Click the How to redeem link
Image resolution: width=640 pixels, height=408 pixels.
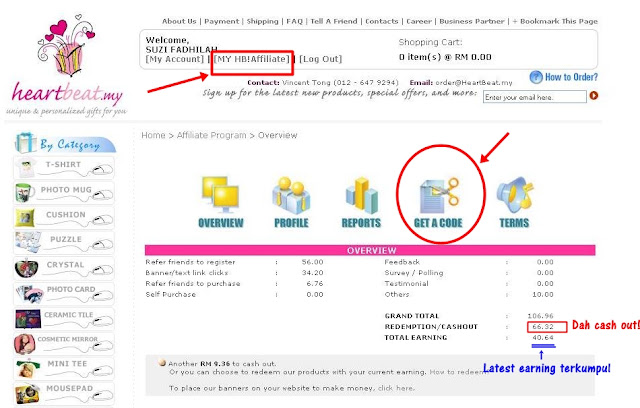(x=457, y=372)
